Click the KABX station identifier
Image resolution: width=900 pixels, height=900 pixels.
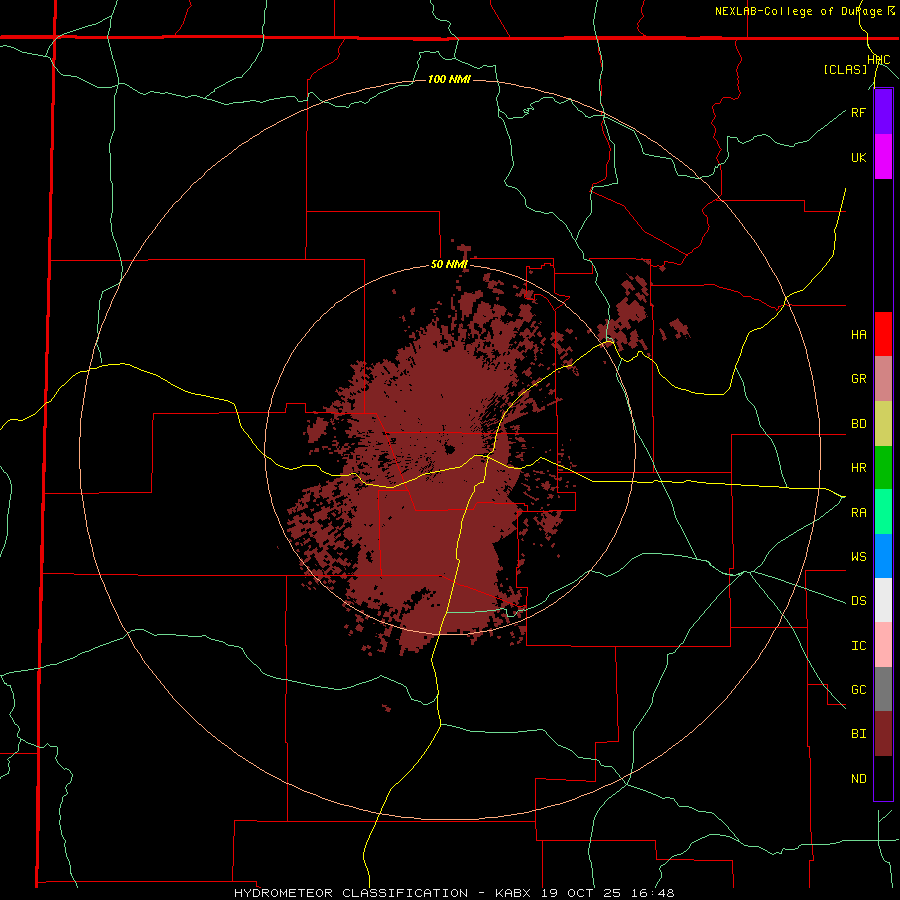tap(513, 893)
